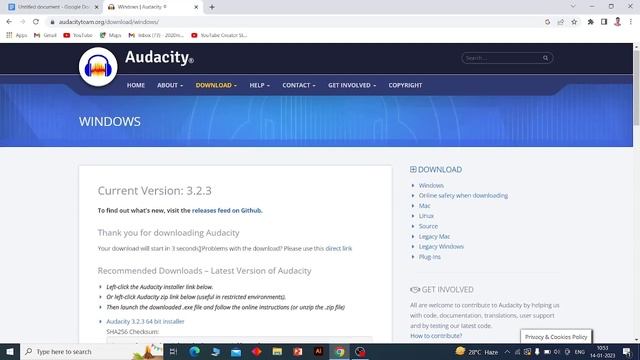
Task: Open the Plug-ins link
Action: (430, 257)
